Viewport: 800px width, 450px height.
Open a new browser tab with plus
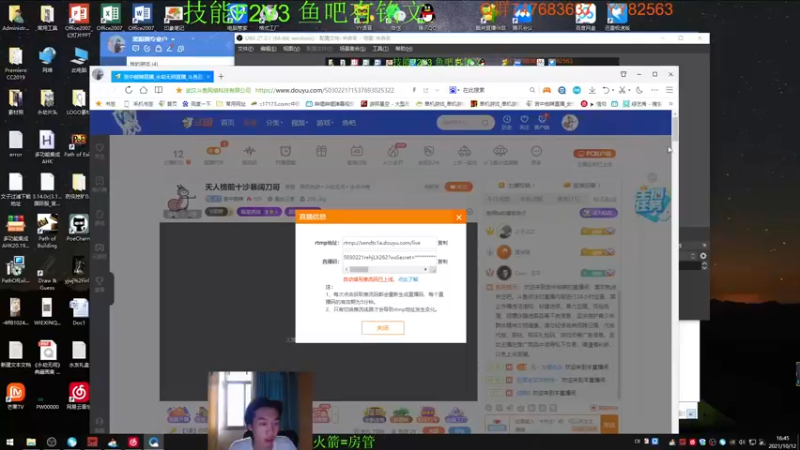[221, 77]
